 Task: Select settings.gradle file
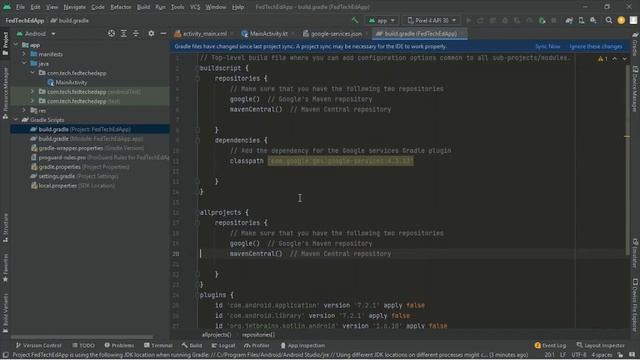74,176
